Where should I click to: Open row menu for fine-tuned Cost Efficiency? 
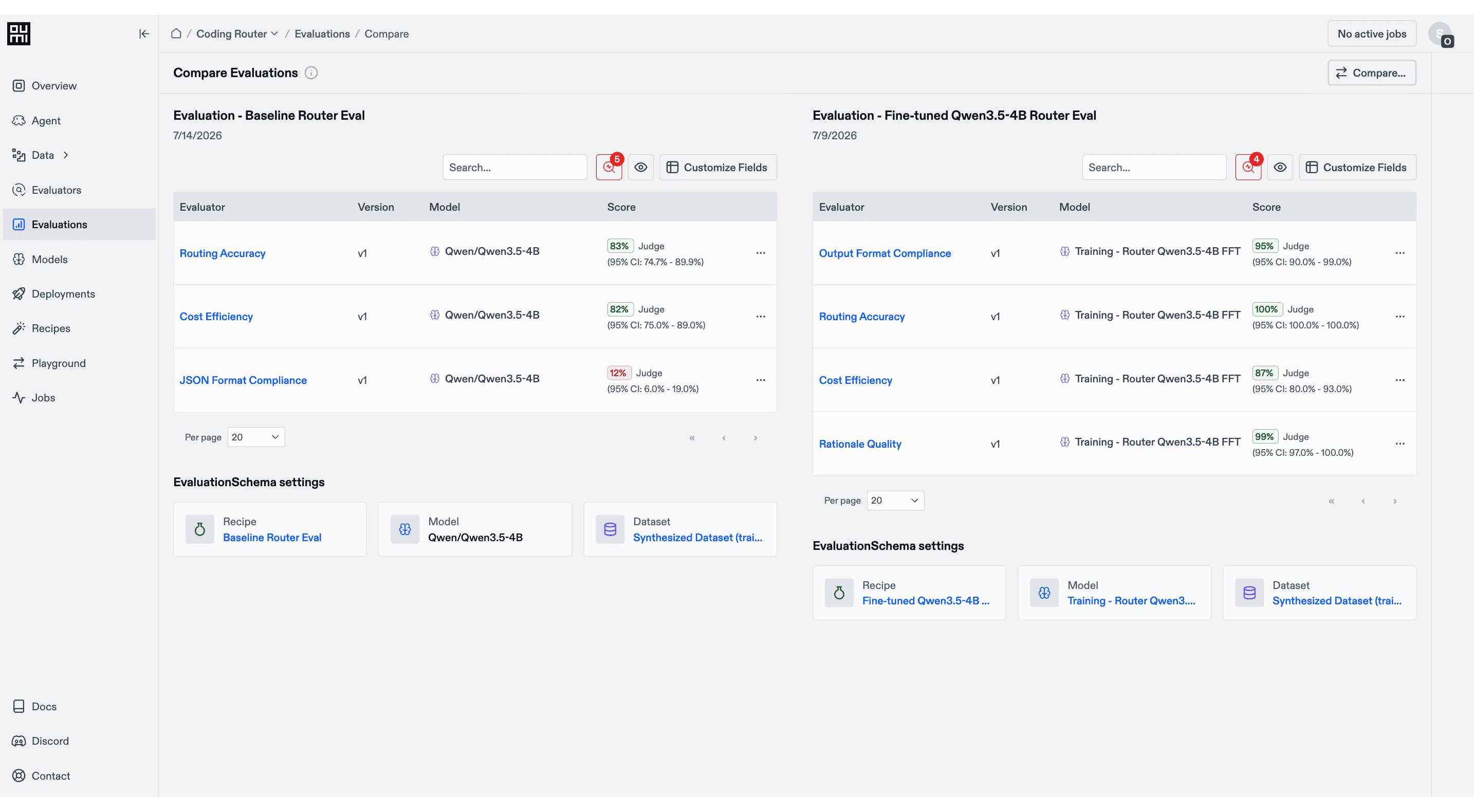(x=1399, y=380)
